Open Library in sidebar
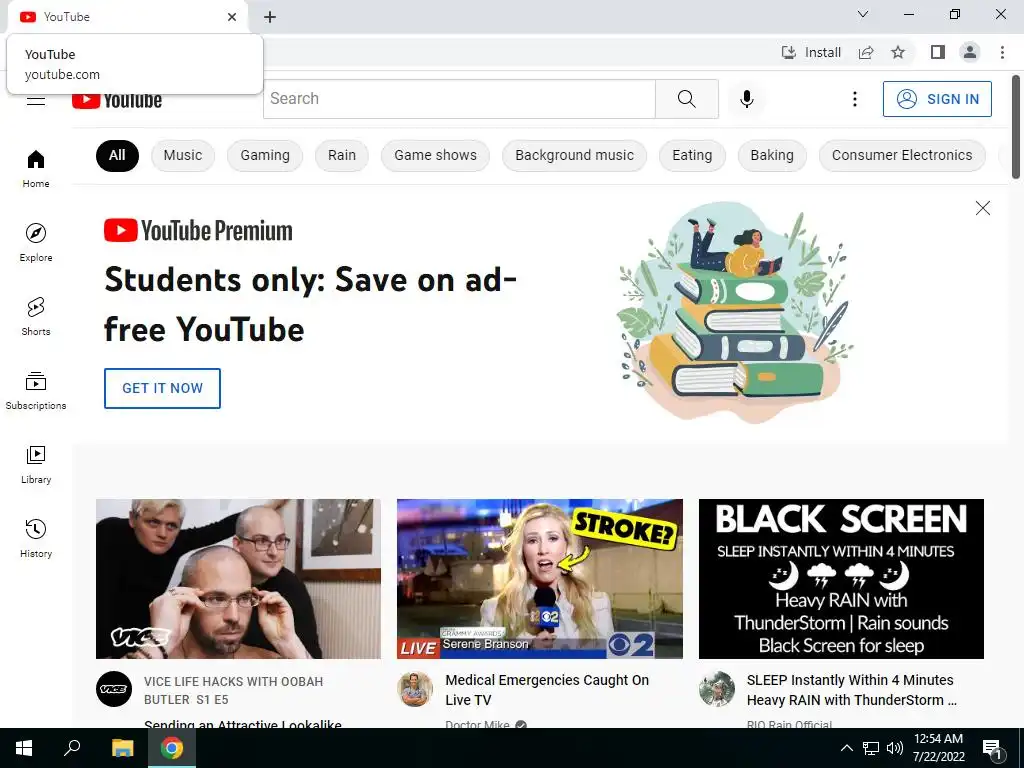 click(36, 464)
